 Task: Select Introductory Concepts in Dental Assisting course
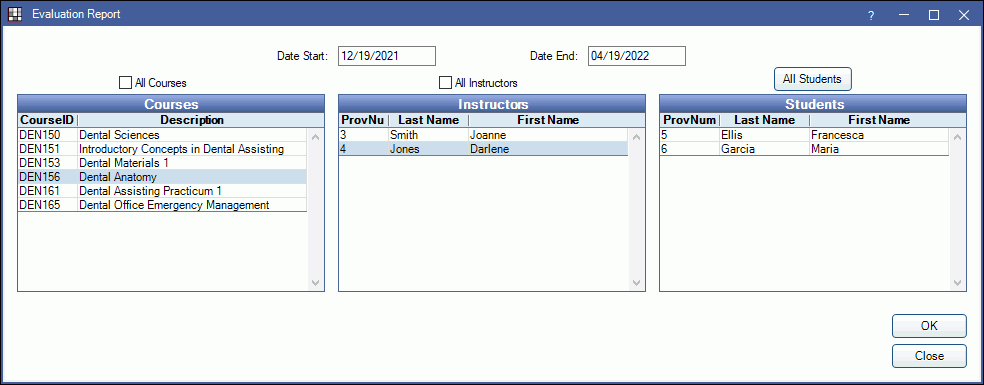(163, 149)
